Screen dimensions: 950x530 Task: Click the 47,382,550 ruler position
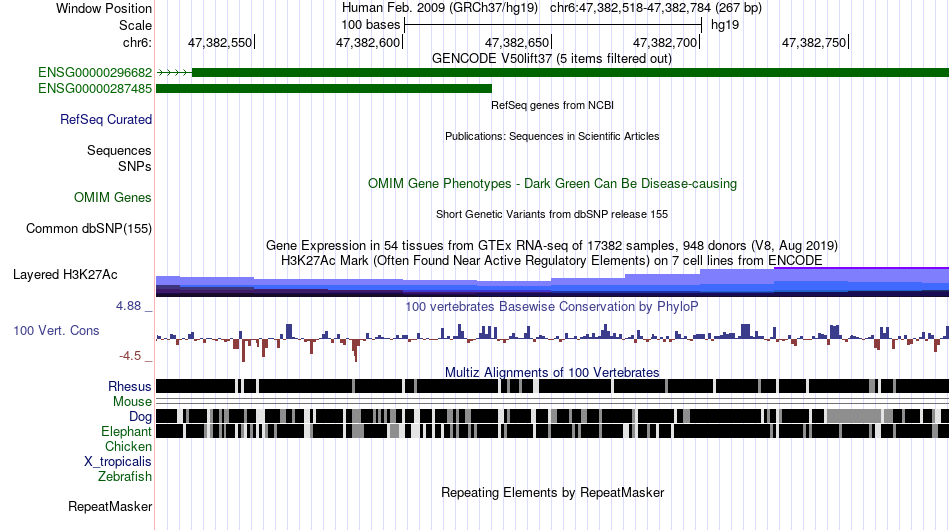[221, 42]
